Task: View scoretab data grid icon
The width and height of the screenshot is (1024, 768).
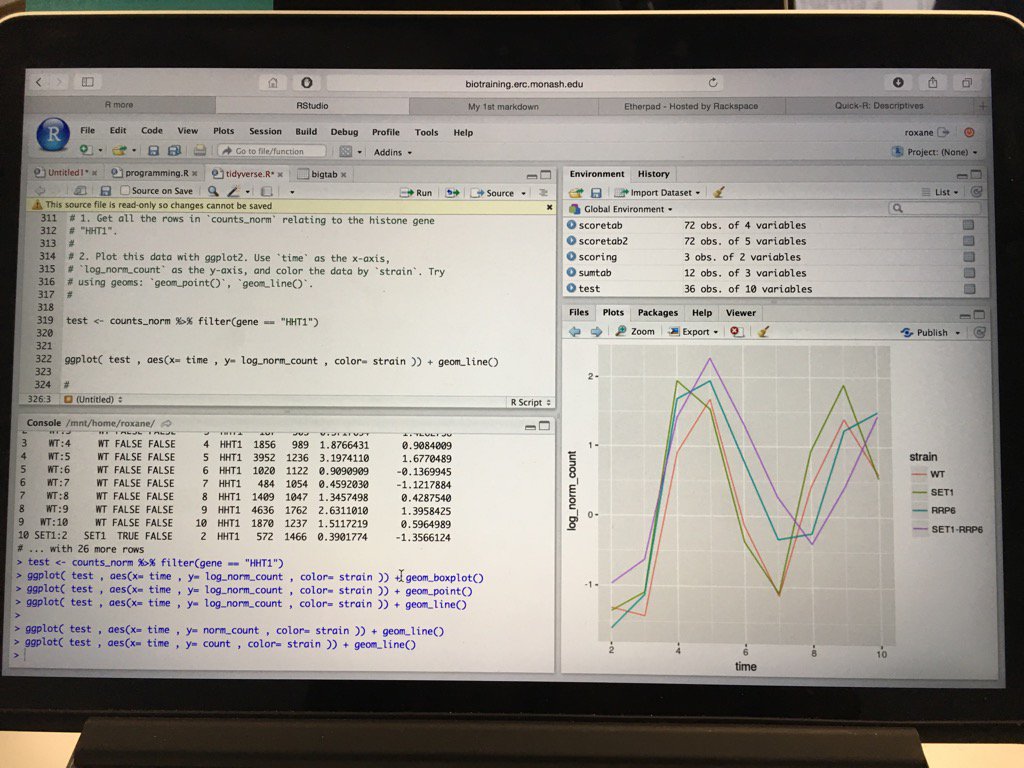Action: [968, 225]
